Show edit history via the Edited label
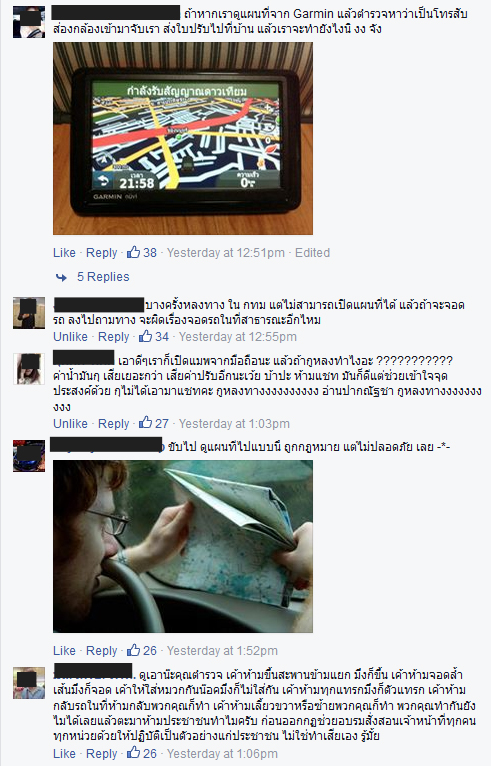 click(313, 253)
